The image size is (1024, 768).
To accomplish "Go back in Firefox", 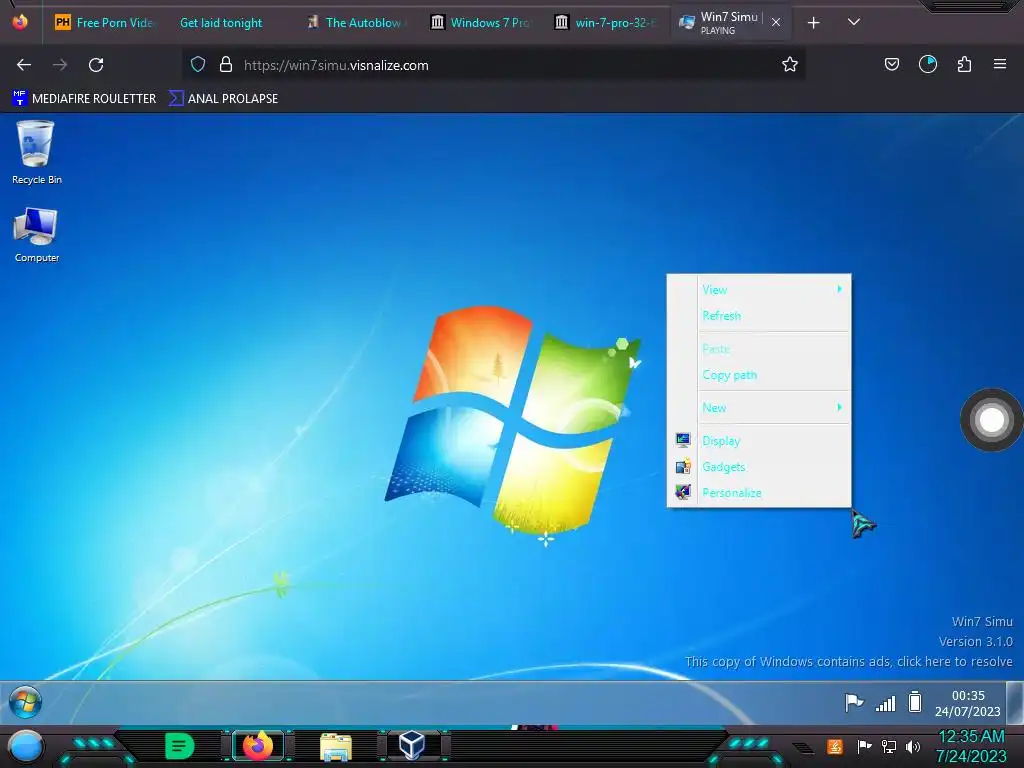I will (x=24, y=65).
